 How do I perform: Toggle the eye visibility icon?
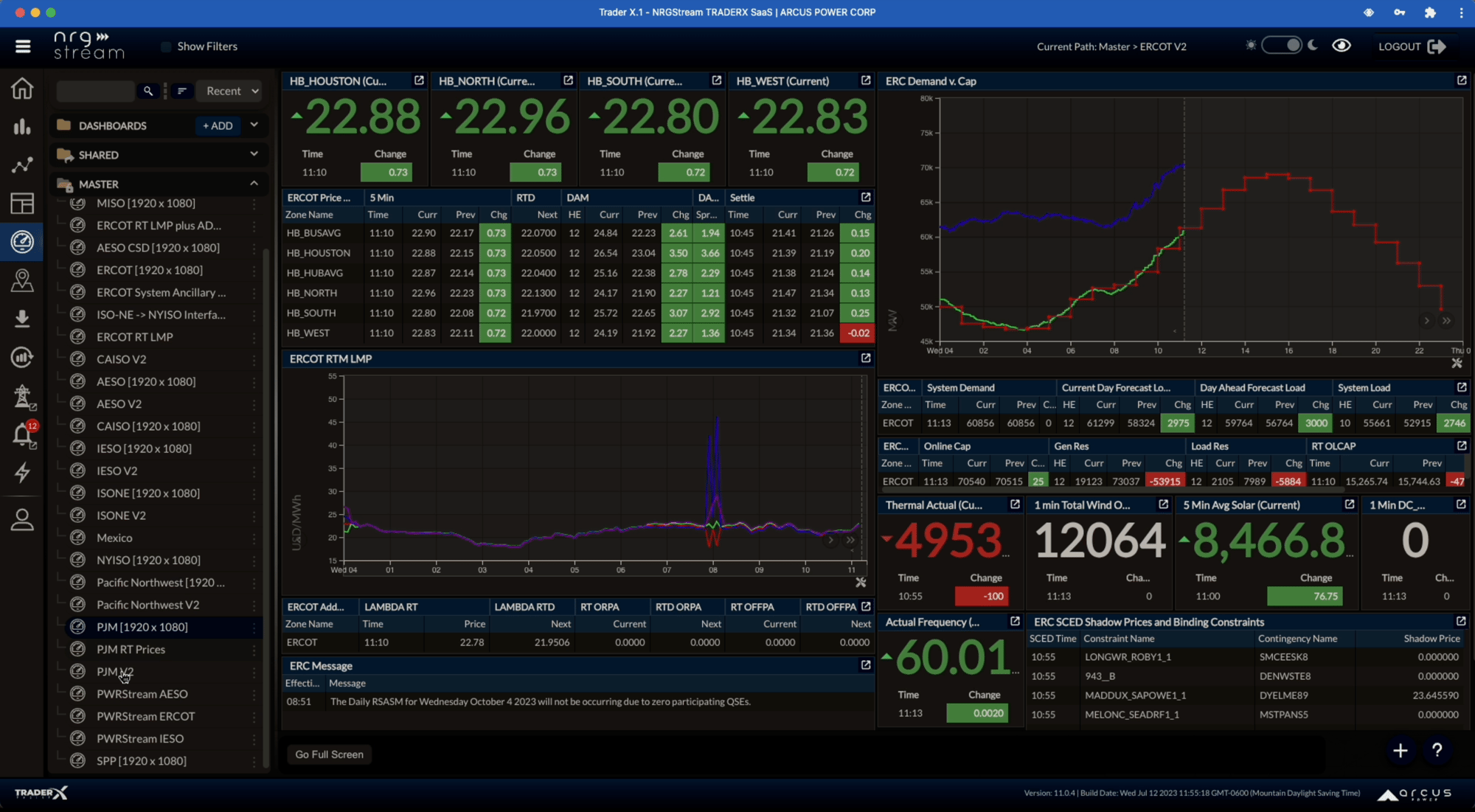(x=1342, y=46)
